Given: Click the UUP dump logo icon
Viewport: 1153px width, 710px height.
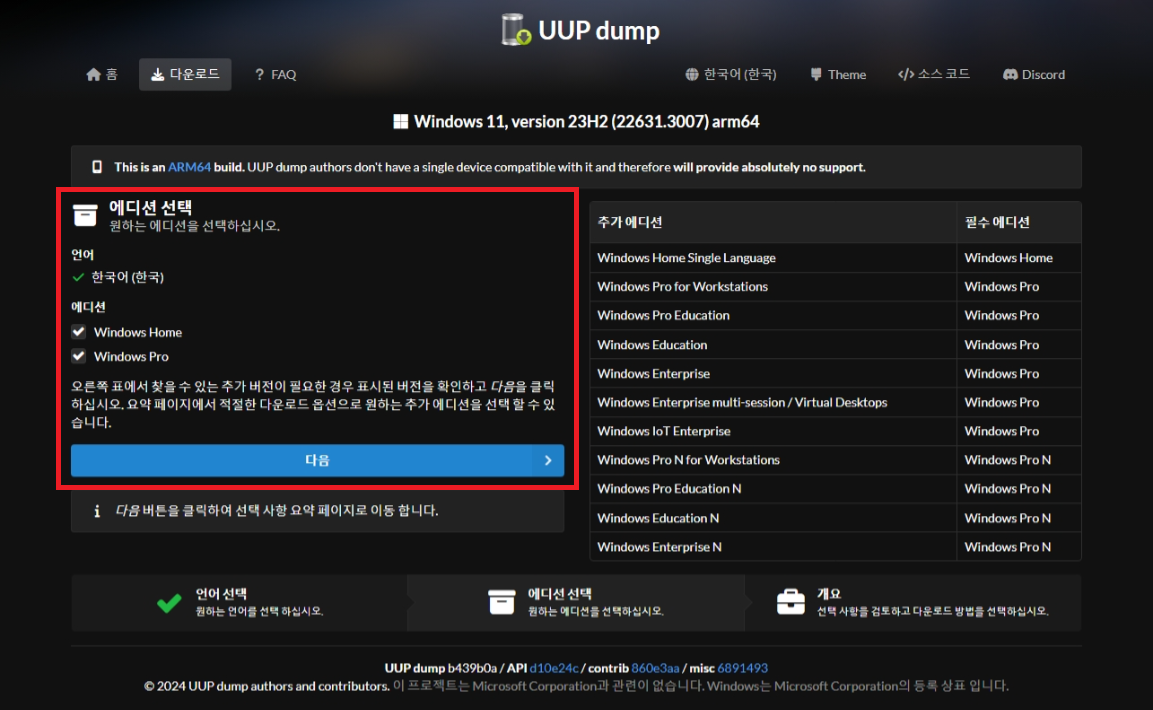Looking at the screenshot, I should click(x=516, y=29).
